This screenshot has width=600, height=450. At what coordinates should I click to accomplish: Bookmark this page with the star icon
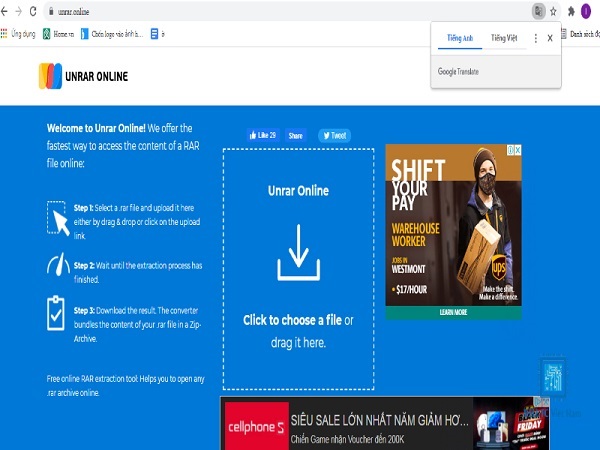coord(553,11)
